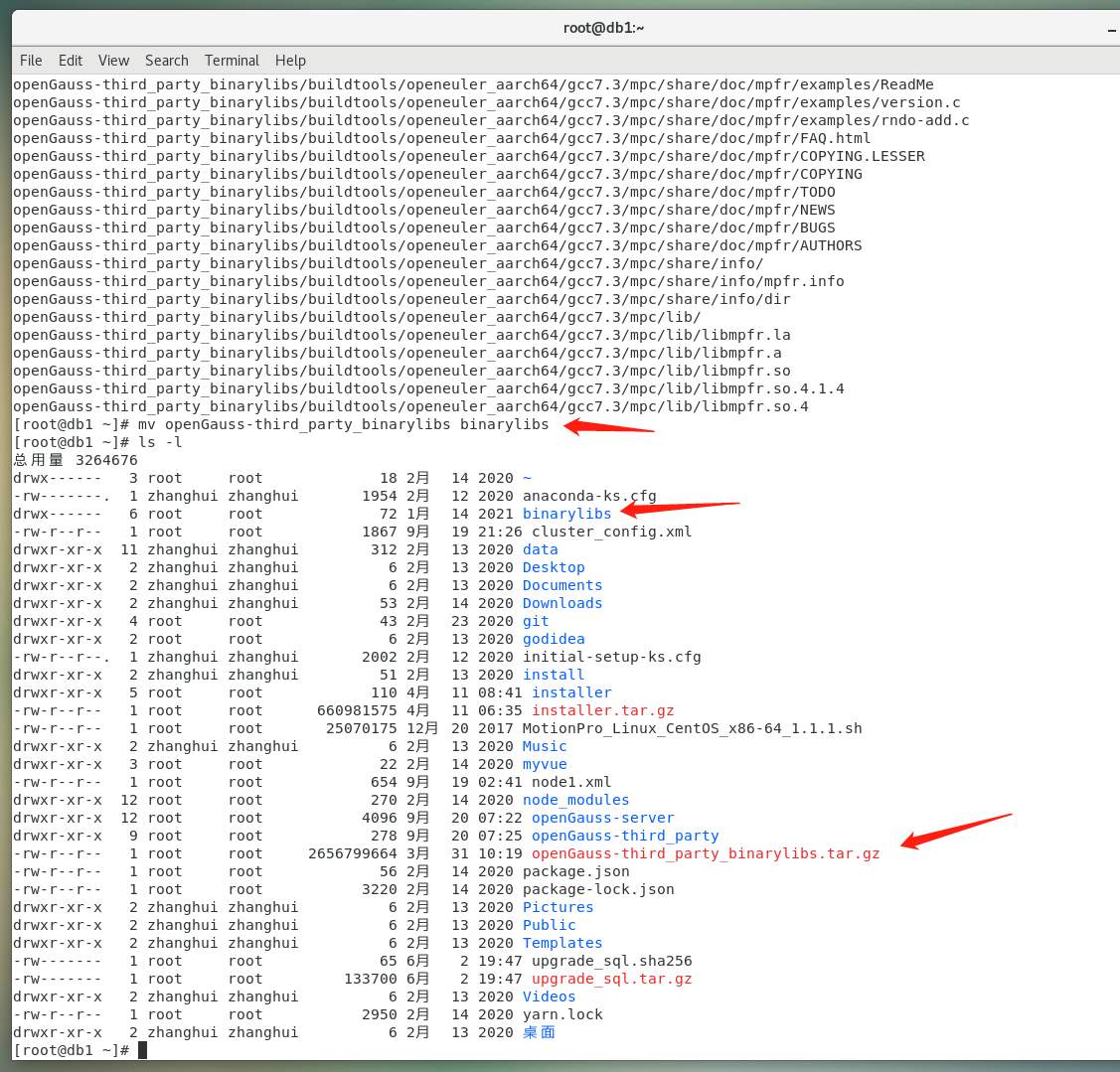1120x1072 pixels.
Task: Click the installer directory entry
Action: coord(571,692)
